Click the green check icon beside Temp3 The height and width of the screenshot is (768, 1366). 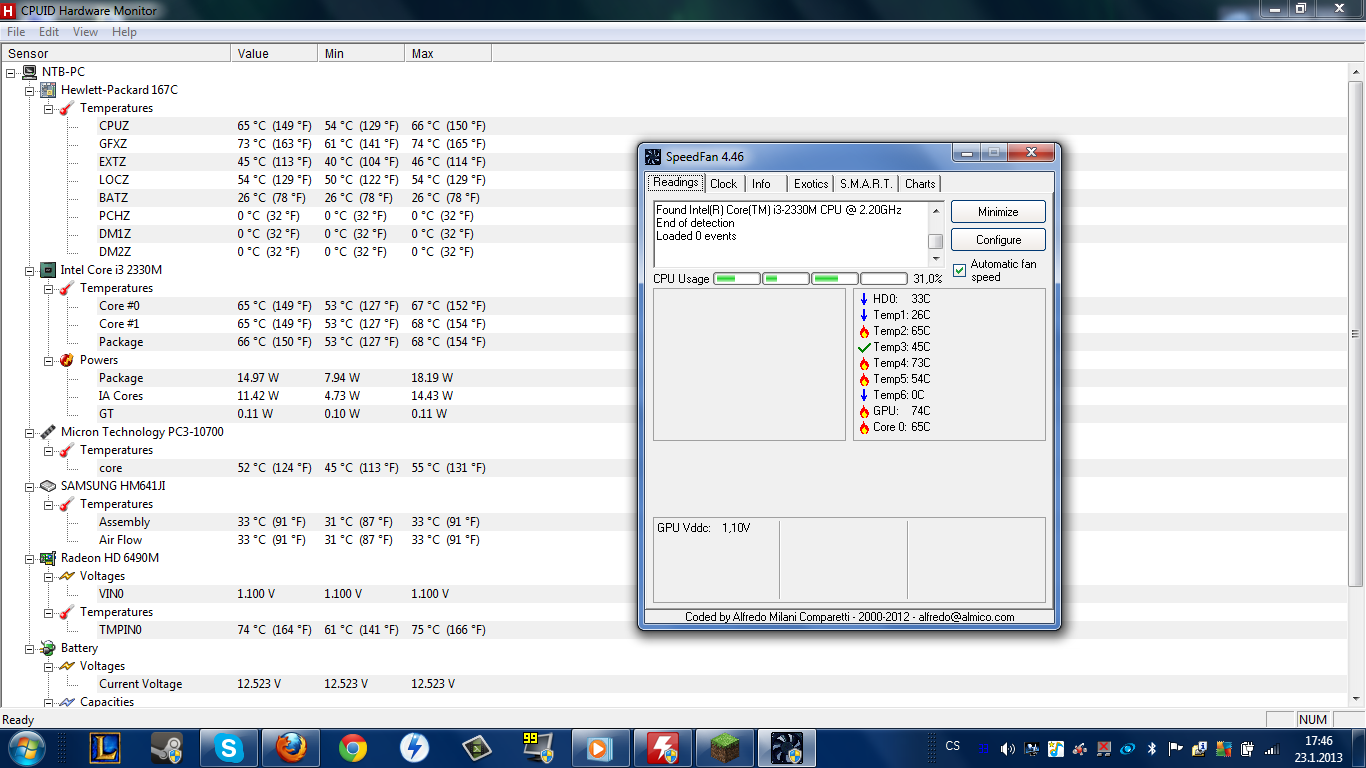[864, 347]
